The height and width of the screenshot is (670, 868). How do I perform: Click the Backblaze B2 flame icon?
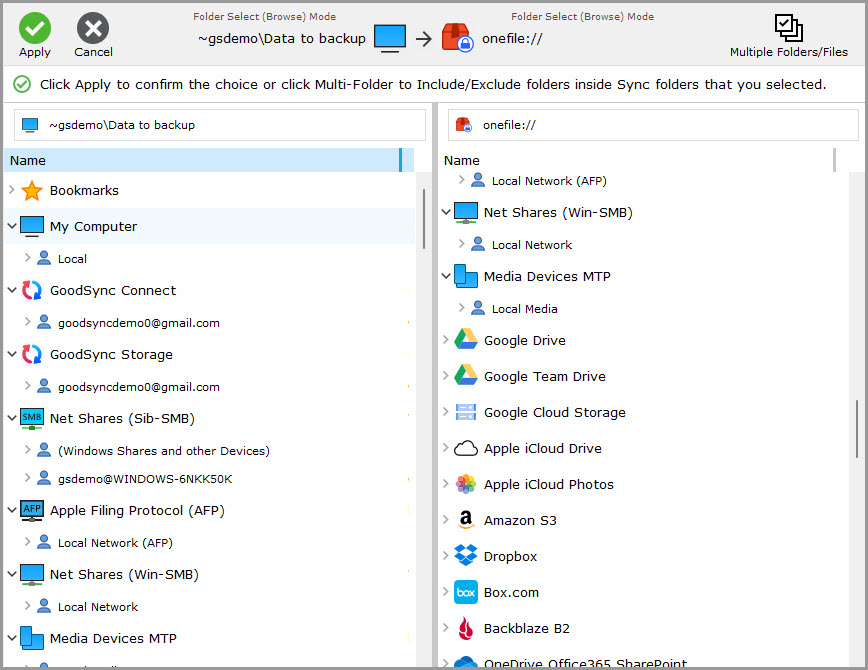click(465, 628)
